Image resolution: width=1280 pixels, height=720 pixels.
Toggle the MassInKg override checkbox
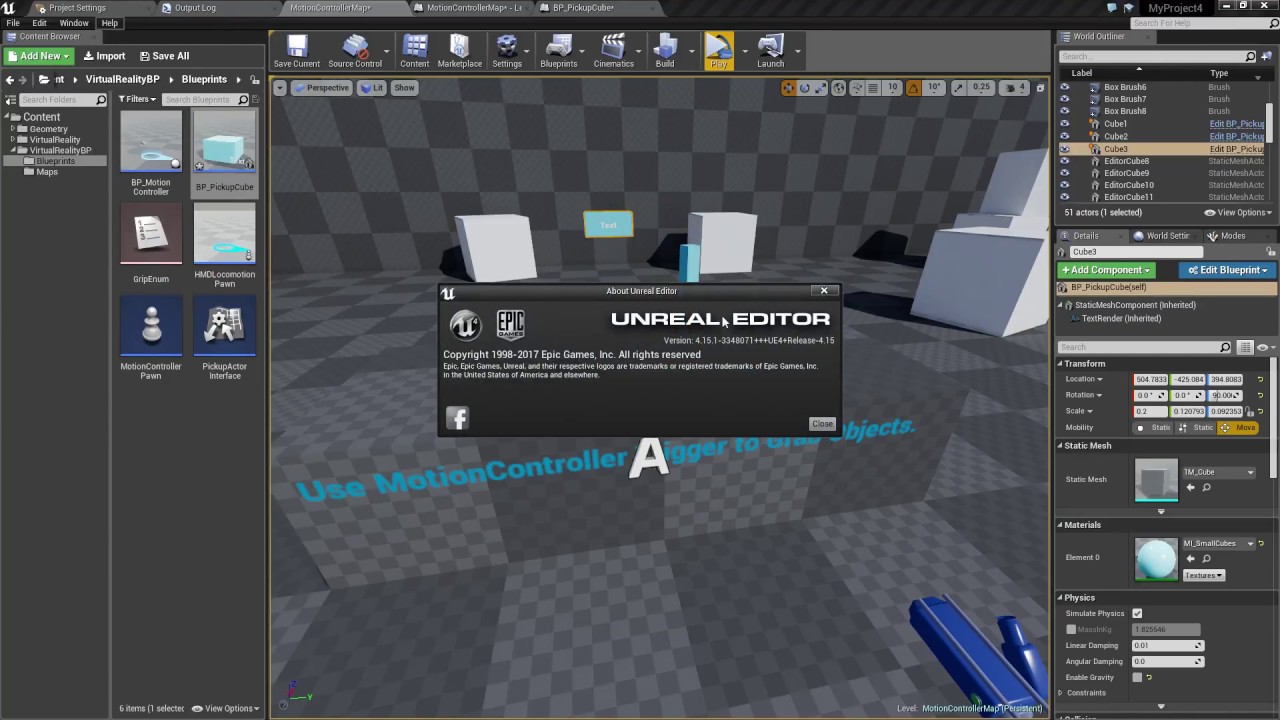pyautogui.click(x=1071, y=629)
